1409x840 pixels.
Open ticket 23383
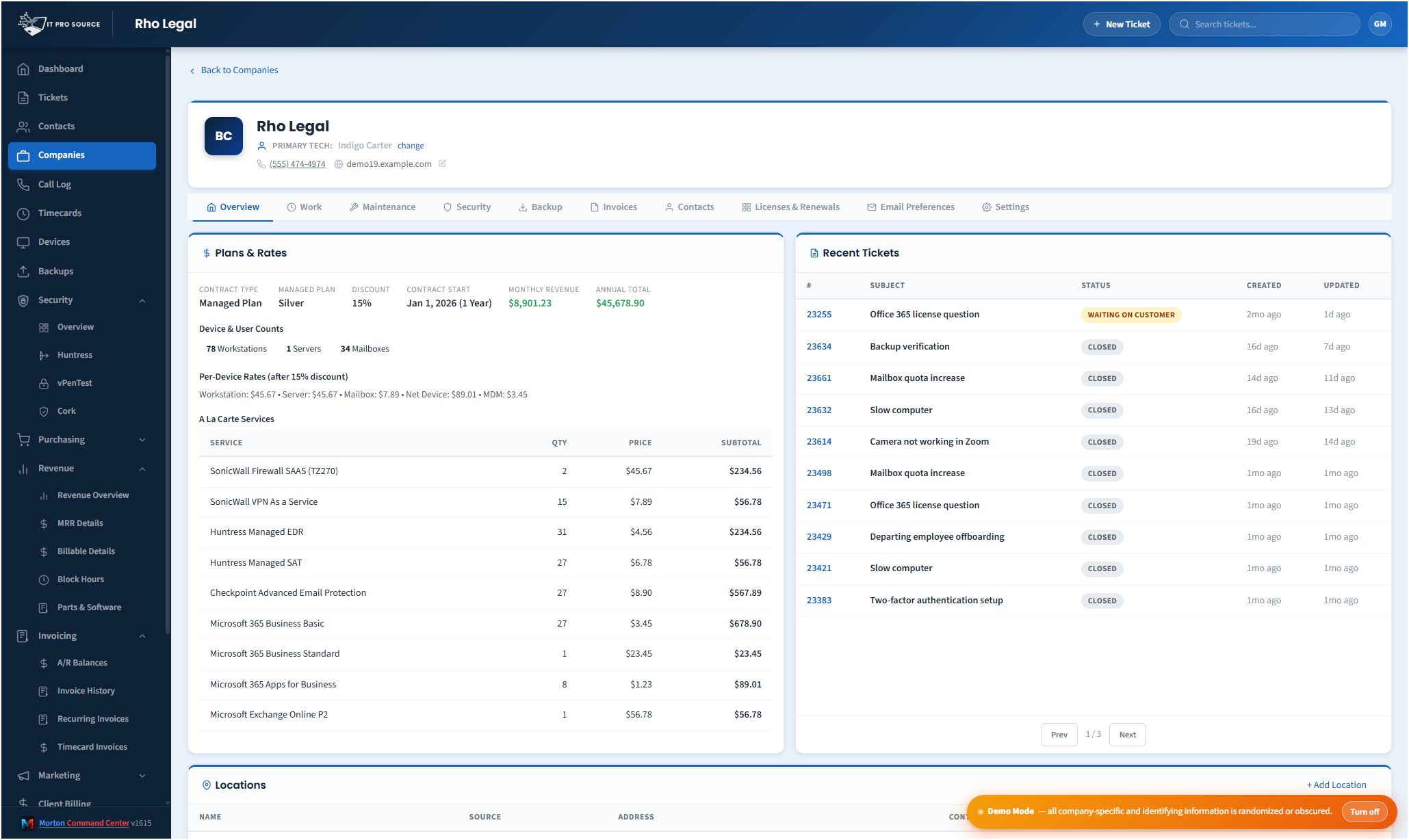point(818,601)
